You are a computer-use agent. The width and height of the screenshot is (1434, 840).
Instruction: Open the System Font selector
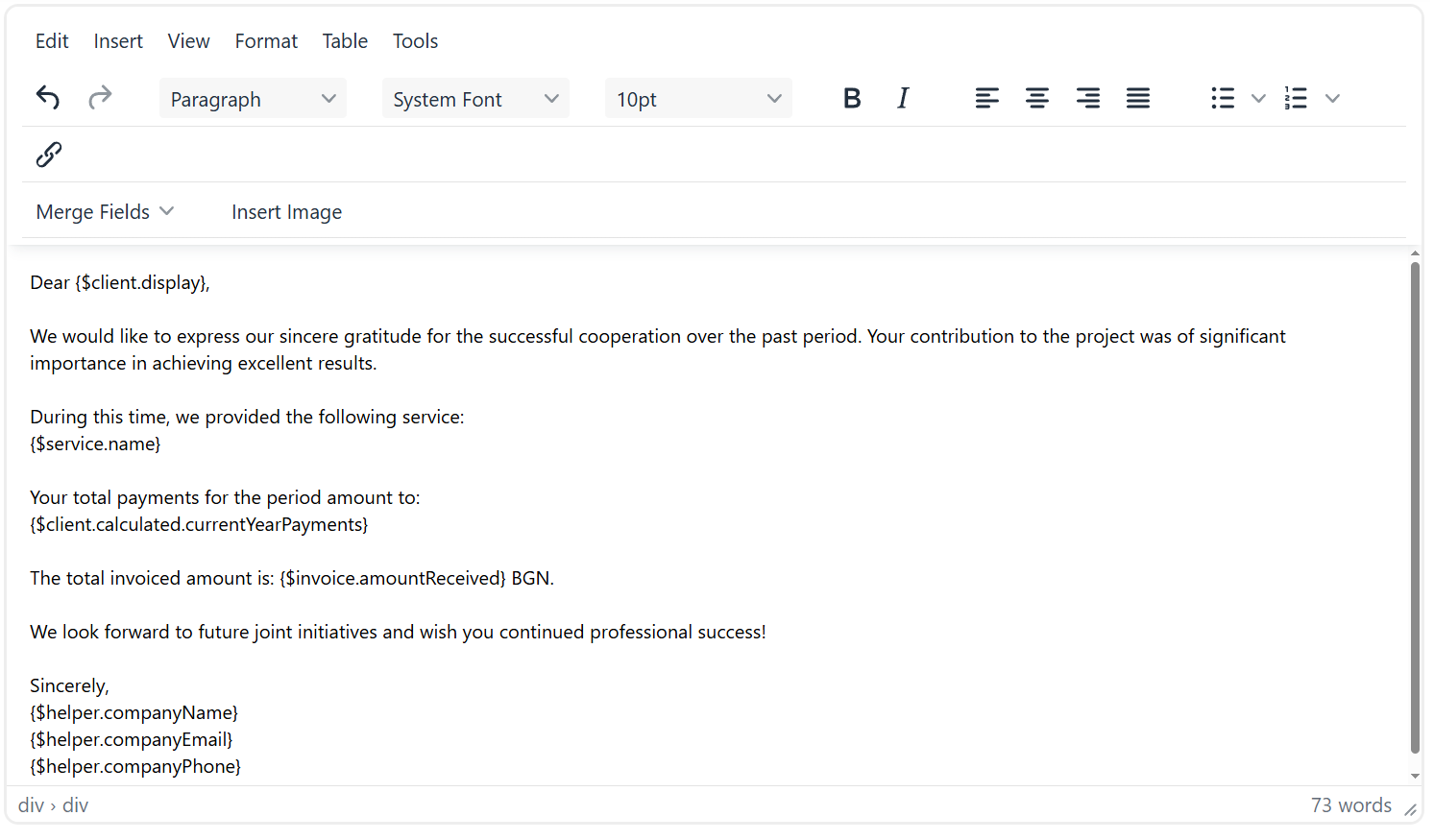tap(474, 97)
